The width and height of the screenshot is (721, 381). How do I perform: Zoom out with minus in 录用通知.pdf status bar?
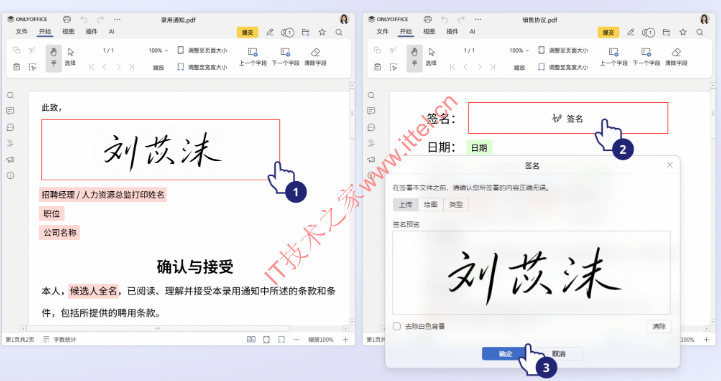(x=297, y=339)
